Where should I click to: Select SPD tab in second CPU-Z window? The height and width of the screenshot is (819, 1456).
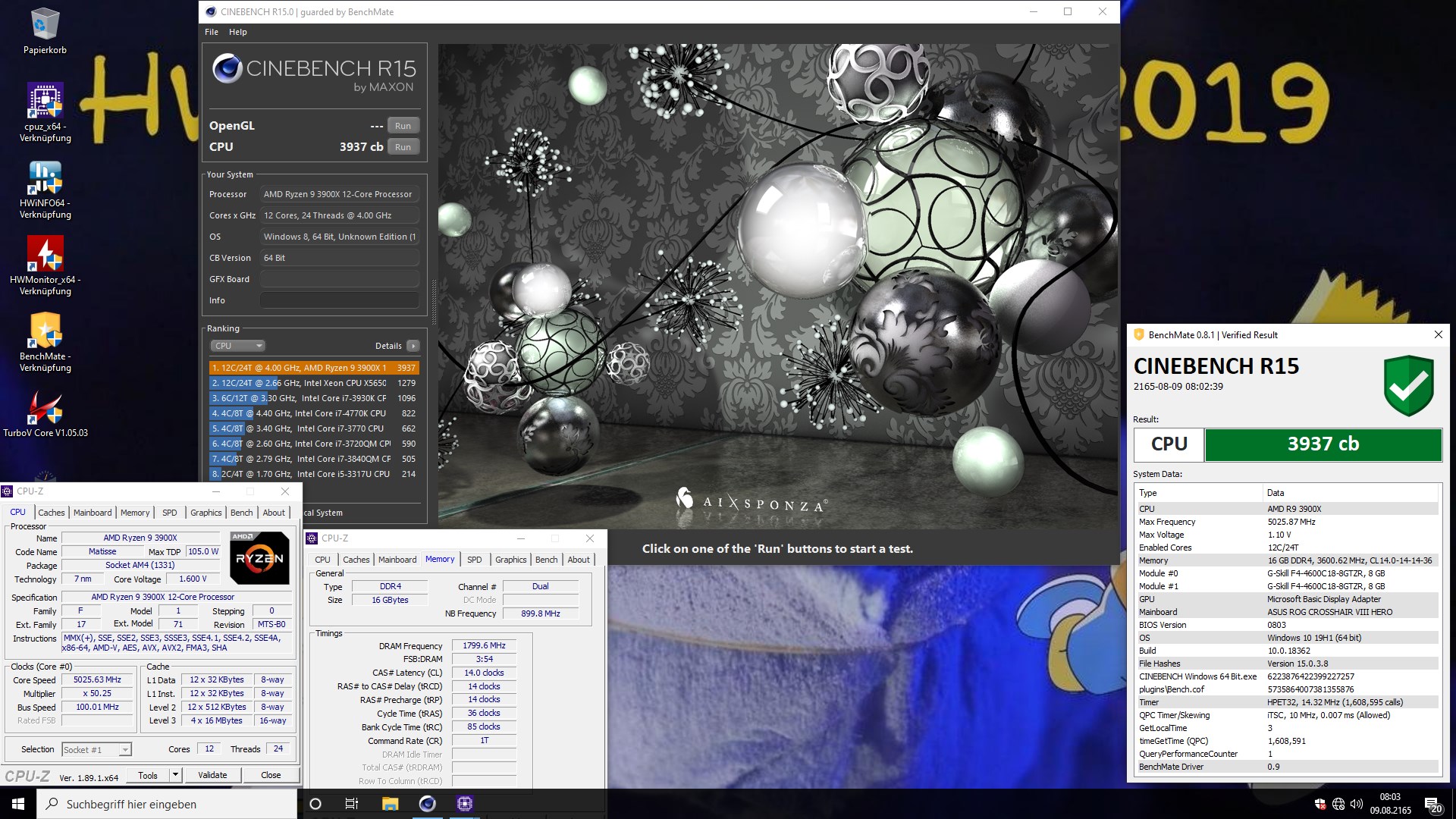pyautogui.click(x=475, y=560)
